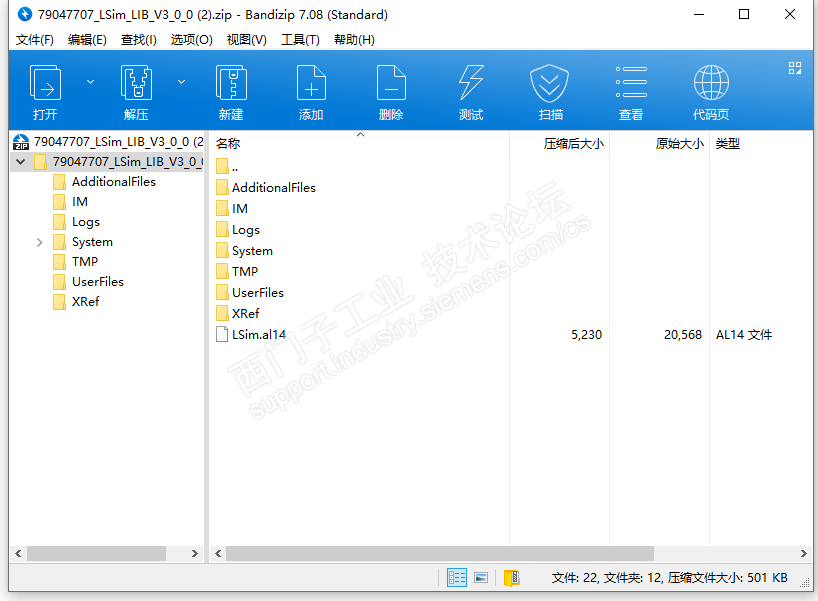The image size is (818, 601).
Task: Open the 查找(I) menu
Action: (139, 40)
